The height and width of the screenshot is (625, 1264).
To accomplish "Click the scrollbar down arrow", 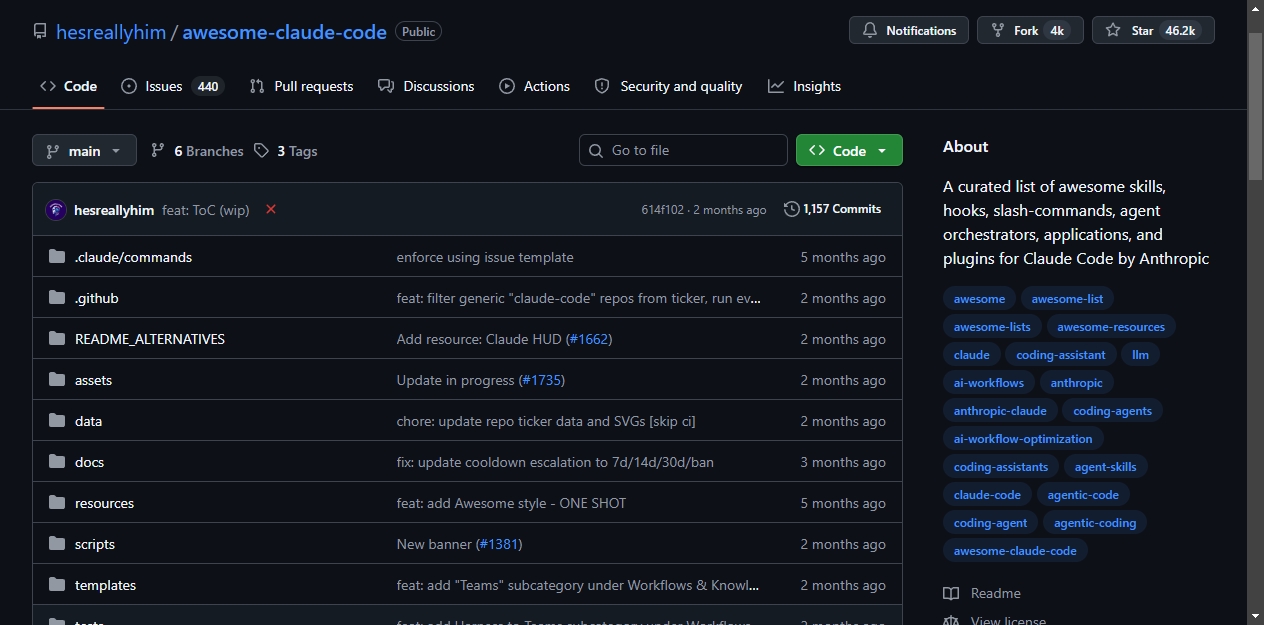I will pos(1255,616).
